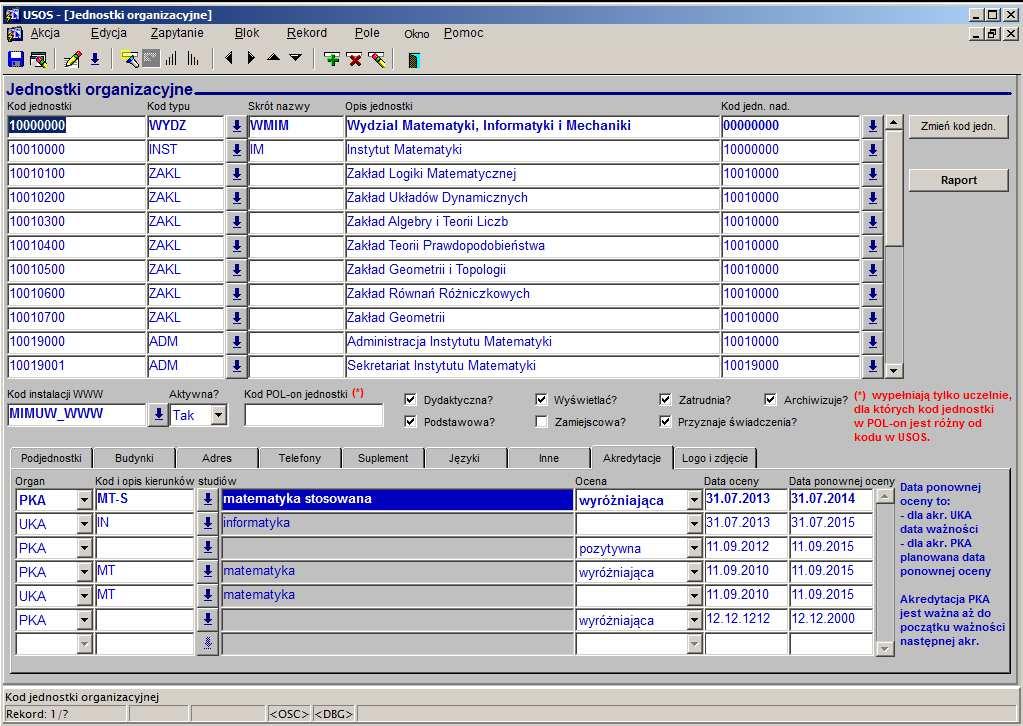Screen dimensions: 1023x726
Task: Select the cell Zakład Układów Dynamicznych
Action: (x=532, y=198)
